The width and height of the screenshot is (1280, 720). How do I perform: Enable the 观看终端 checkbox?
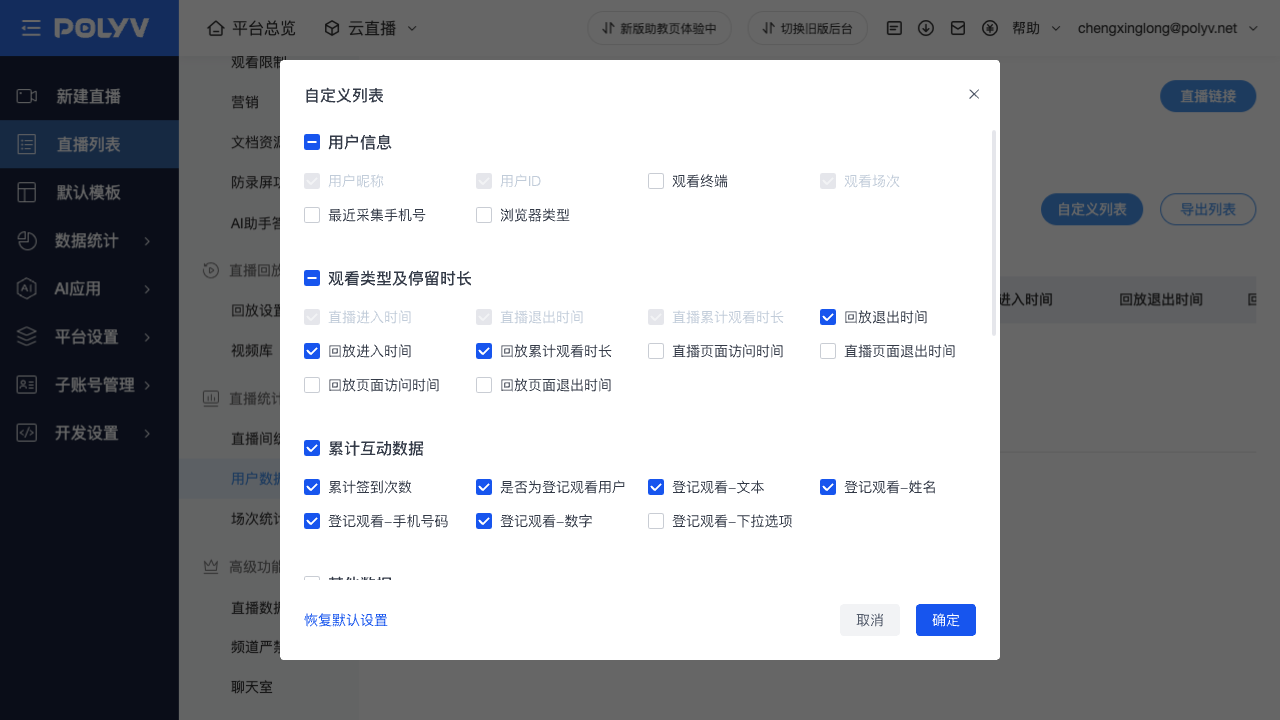tap(656, 181)
